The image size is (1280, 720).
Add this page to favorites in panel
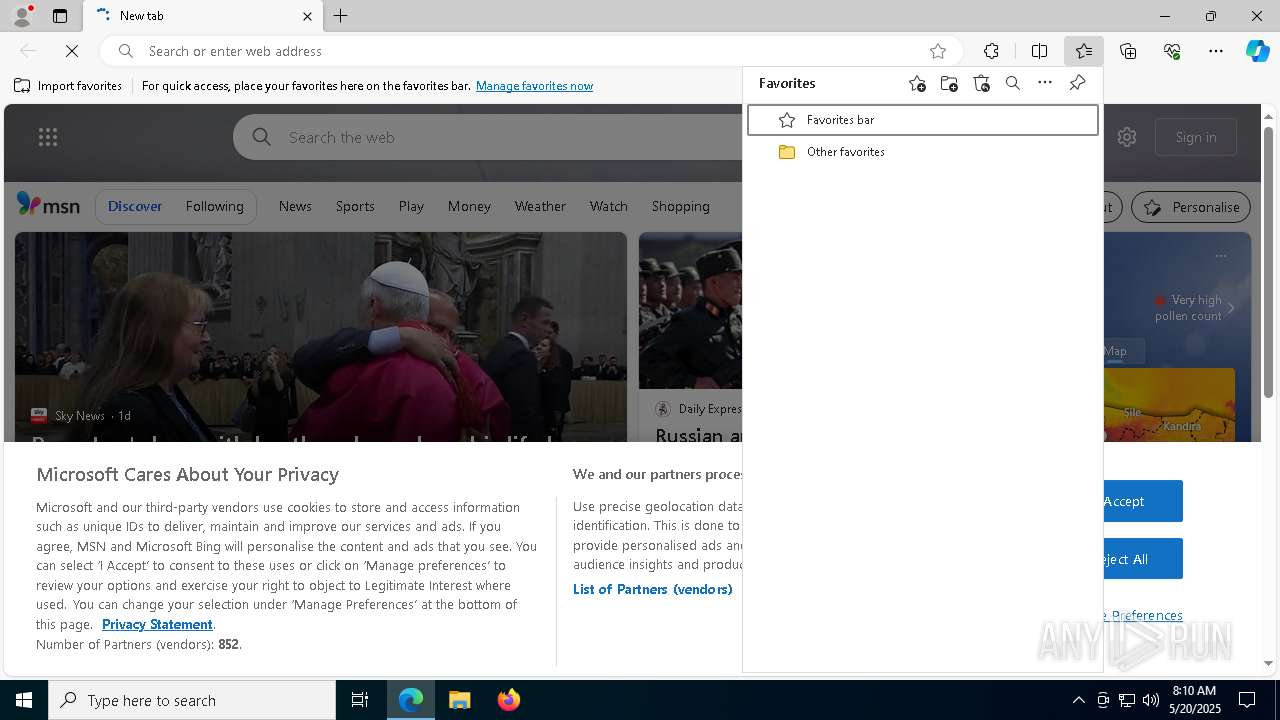tap(917, 84)
